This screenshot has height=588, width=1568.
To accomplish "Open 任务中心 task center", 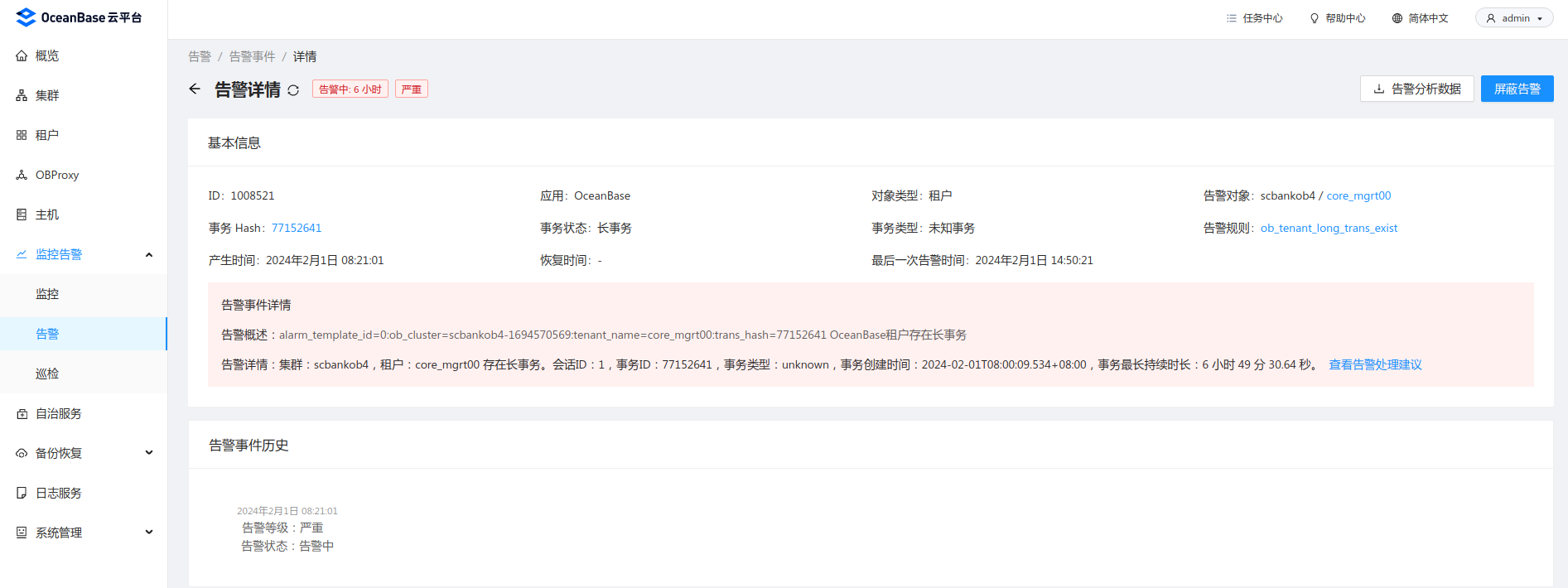I will coord(1255,18).
